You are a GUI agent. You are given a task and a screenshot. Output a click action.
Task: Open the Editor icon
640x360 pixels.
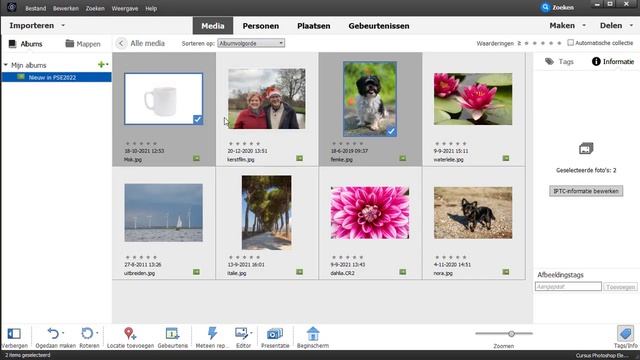pyautogui.click(x=241, y=333)
